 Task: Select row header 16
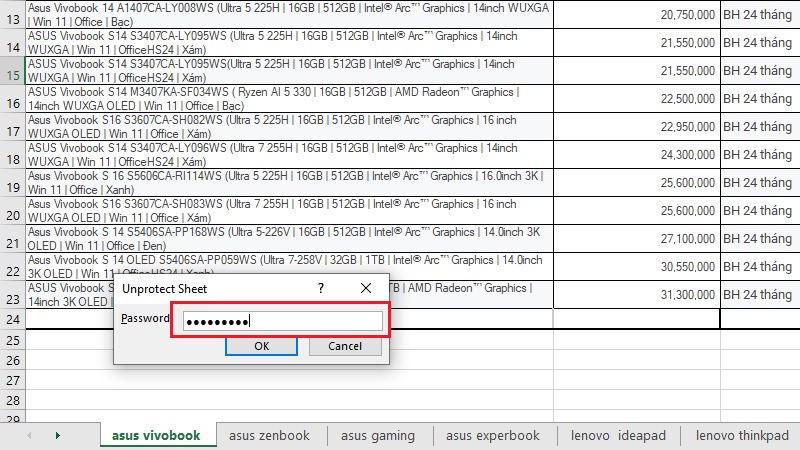(13, 98)
